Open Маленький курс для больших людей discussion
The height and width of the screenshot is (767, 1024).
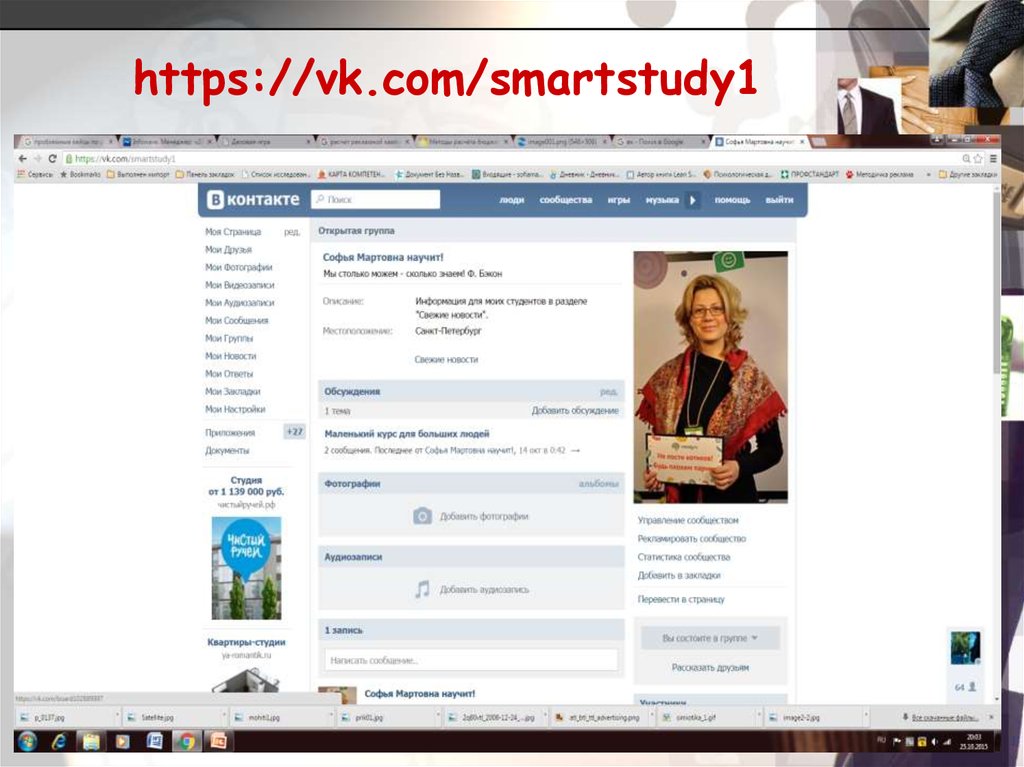[x=407, y=434]
